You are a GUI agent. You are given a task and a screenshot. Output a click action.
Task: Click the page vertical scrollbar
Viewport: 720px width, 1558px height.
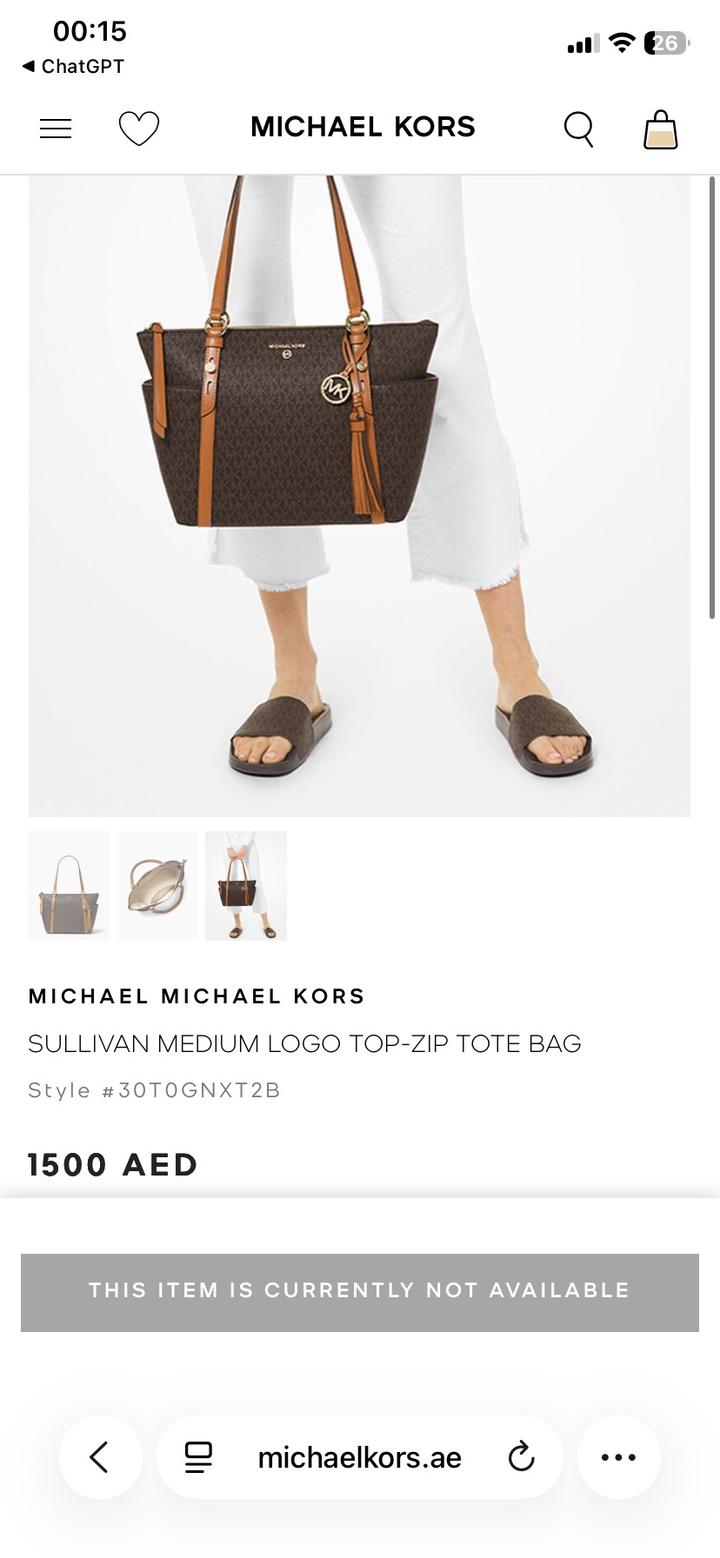[x=712, y=398]
